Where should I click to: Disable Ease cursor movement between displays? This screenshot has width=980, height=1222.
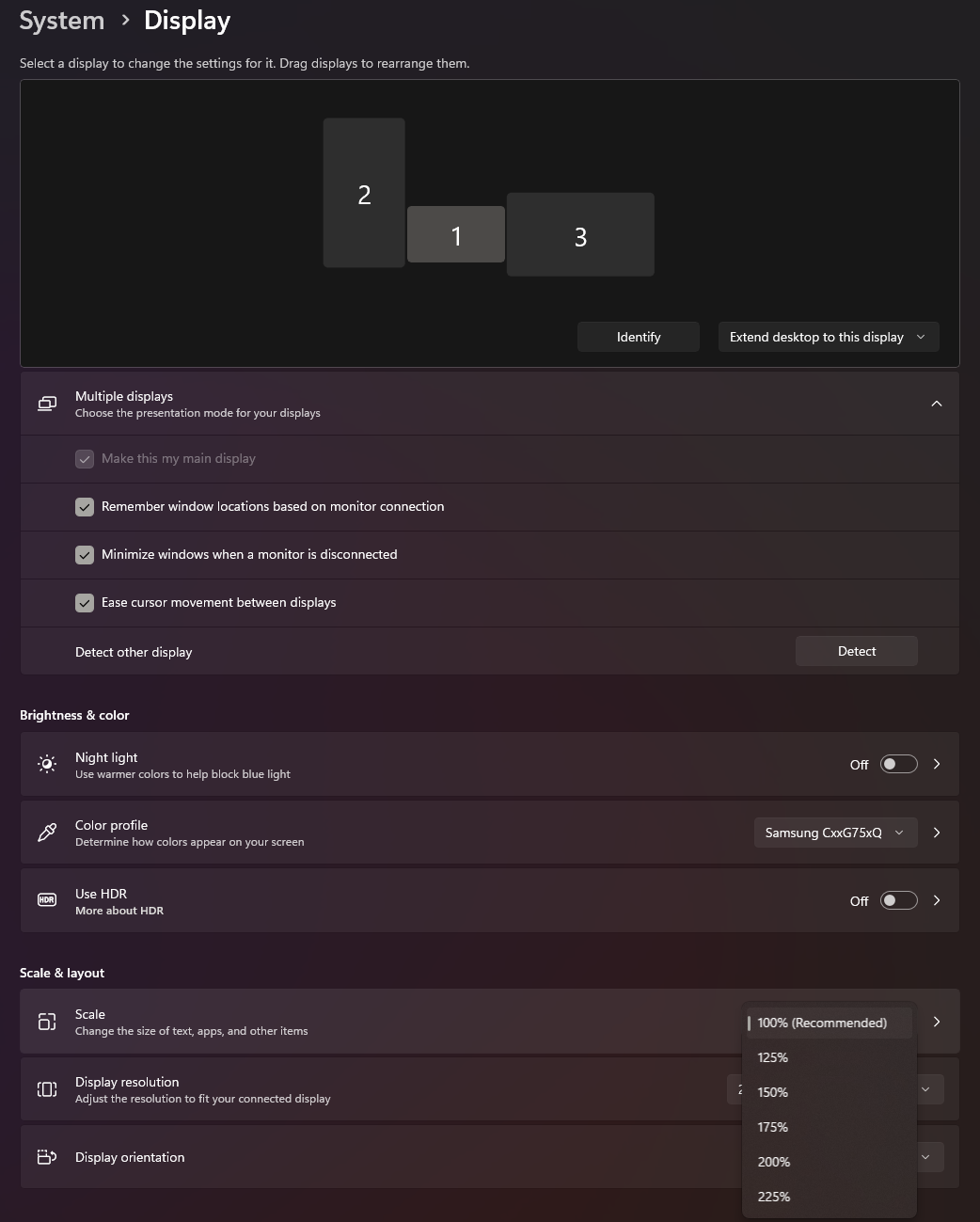85,602
